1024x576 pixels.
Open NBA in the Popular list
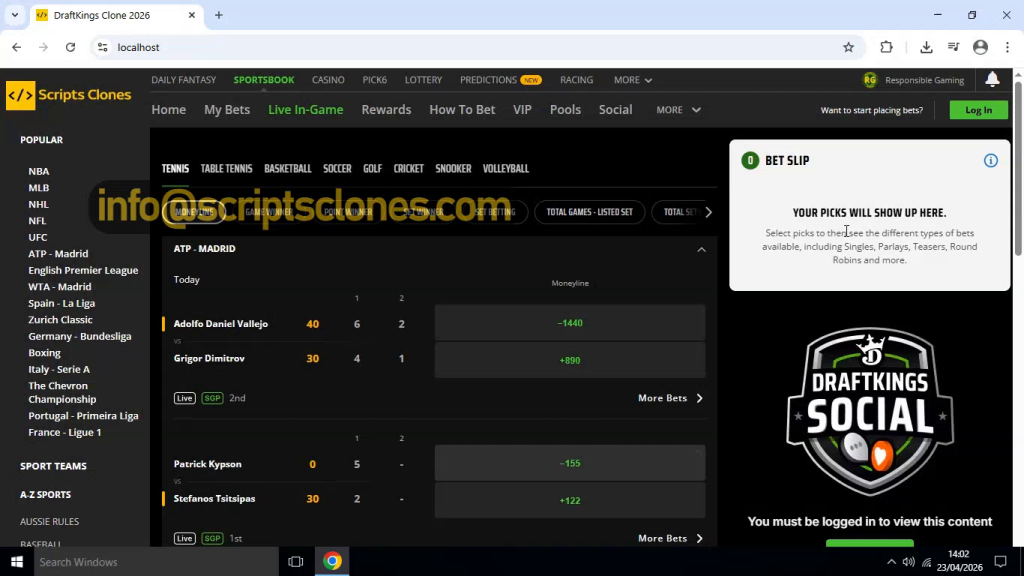(39, 171)
